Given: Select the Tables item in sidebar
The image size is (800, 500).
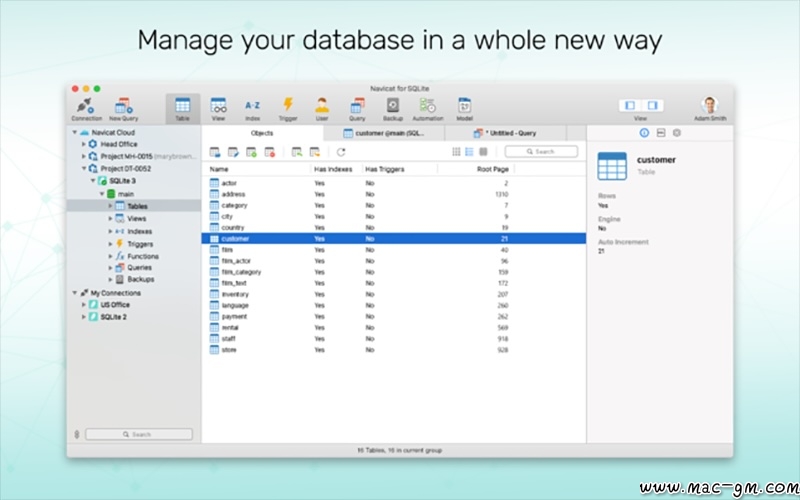Looking at the screenshot, I should point(134,206).
